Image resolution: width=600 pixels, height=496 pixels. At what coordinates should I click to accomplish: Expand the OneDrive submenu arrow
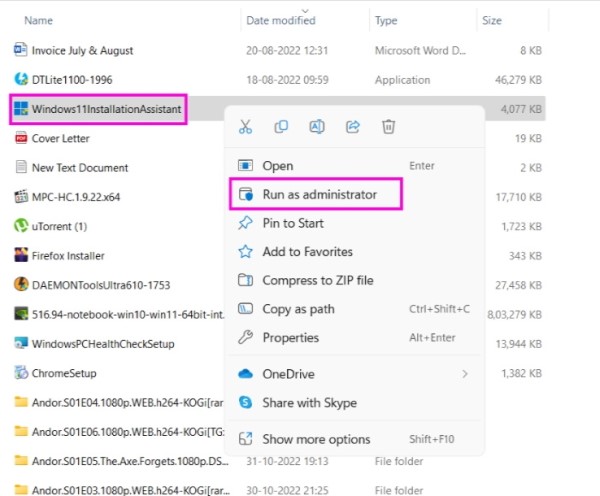pyautogui.click(x=465, y=374)
